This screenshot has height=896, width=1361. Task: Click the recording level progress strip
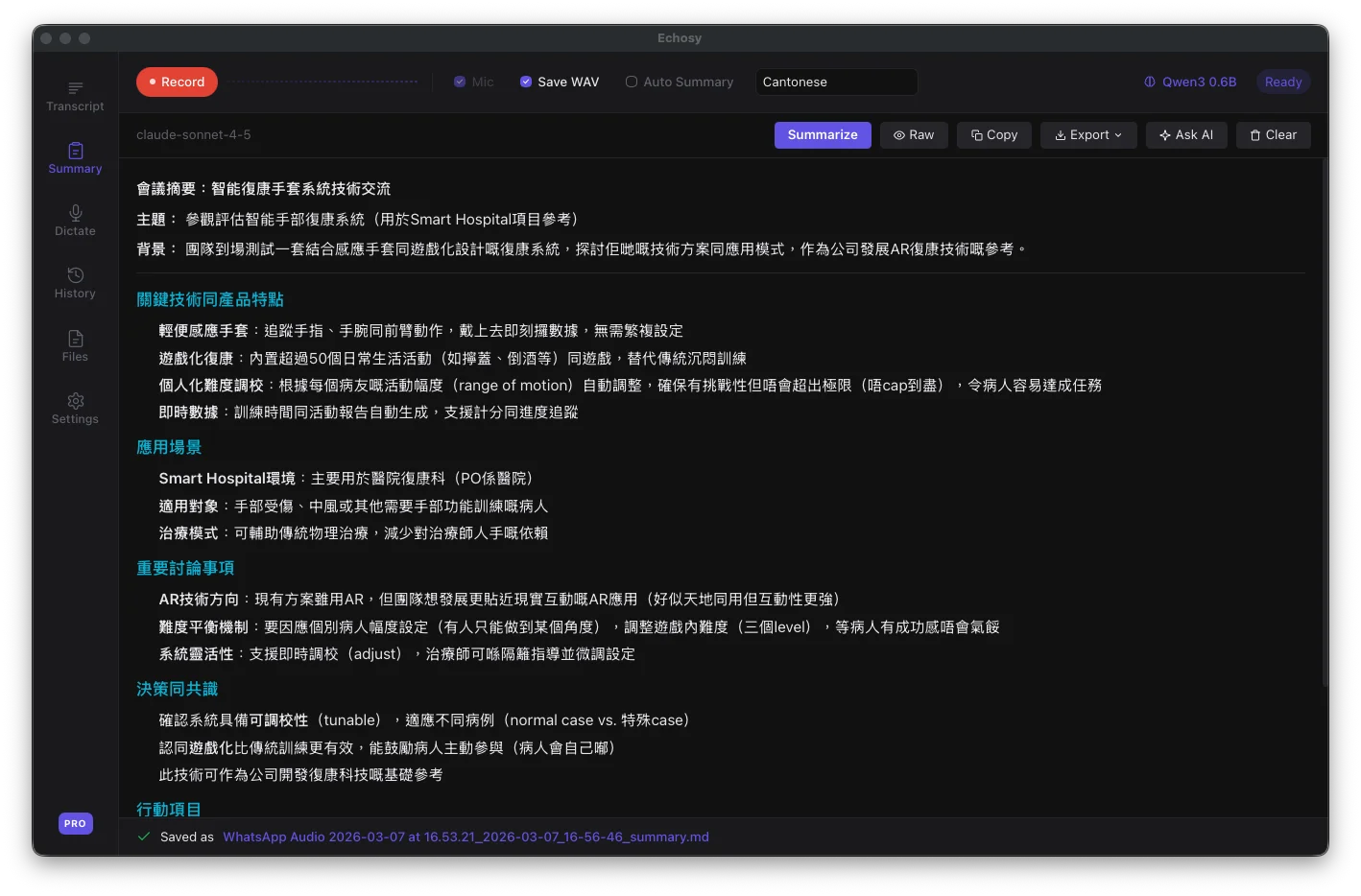tap(326, 82)
